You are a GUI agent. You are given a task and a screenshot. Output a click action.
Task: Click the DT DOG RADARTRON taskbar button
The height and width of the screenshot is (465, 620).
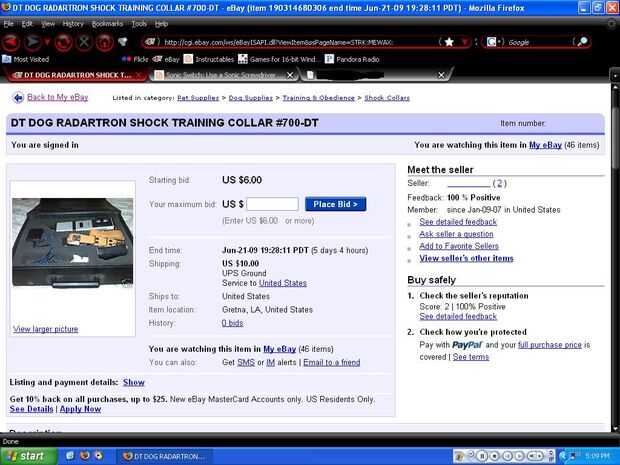tap(164, 456)
